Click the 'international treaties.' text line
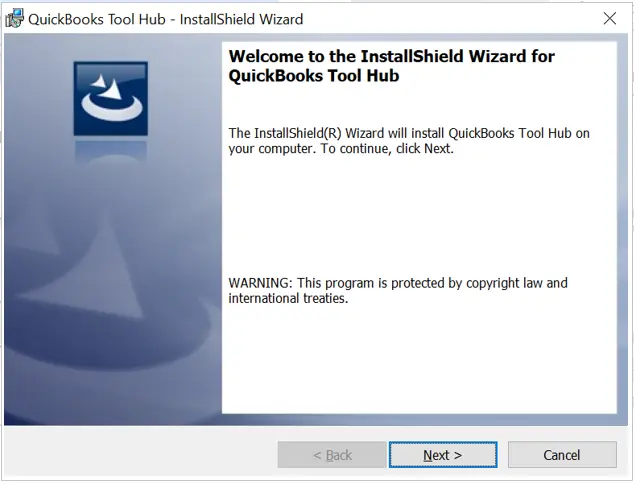This screenshot has width=634, height=486. [x=288, y=298]
